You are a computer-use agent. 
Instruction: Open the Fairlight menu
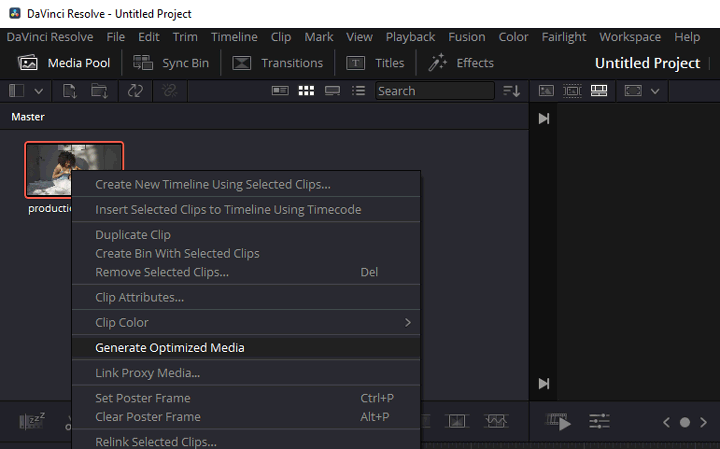click(x=564, y=37)
